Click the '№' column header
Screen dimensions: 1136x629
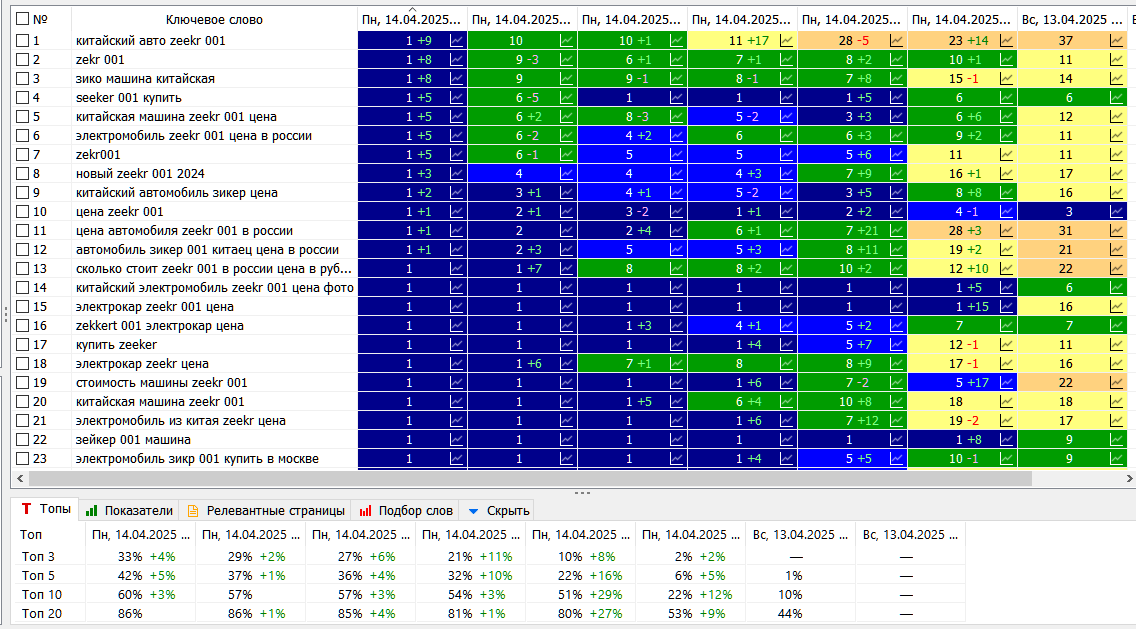41,20
